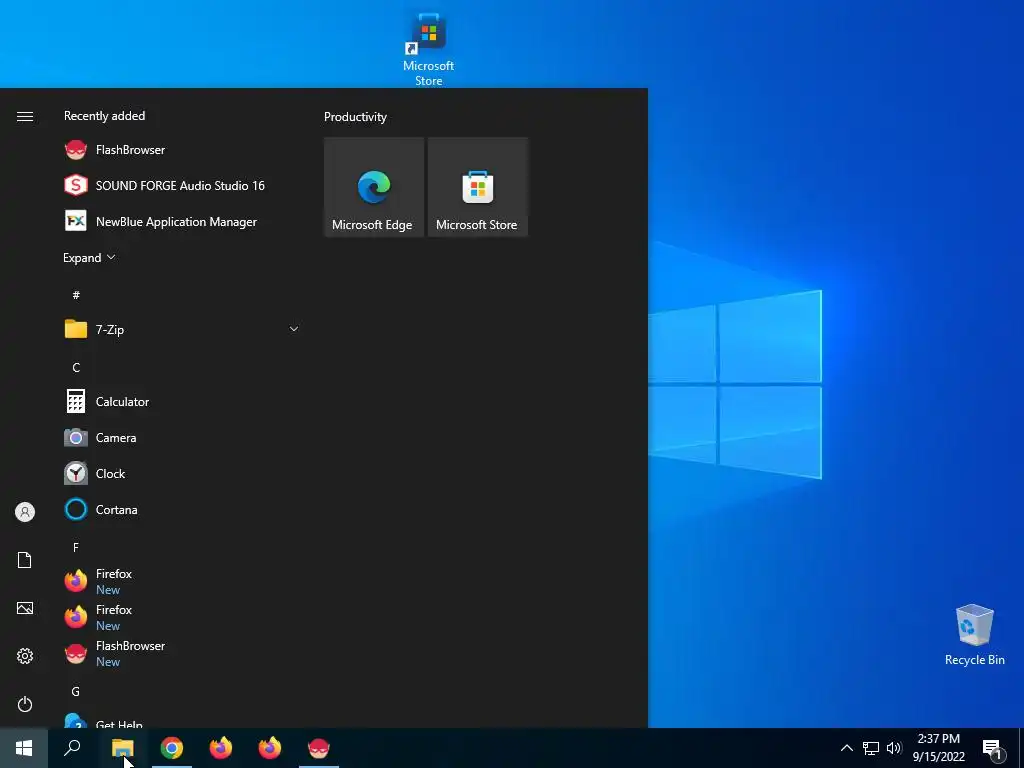Open the Start menu hamburger menu
Image resolution: width=1024 pixels, height=768 pixels.
tap(25, 116)
